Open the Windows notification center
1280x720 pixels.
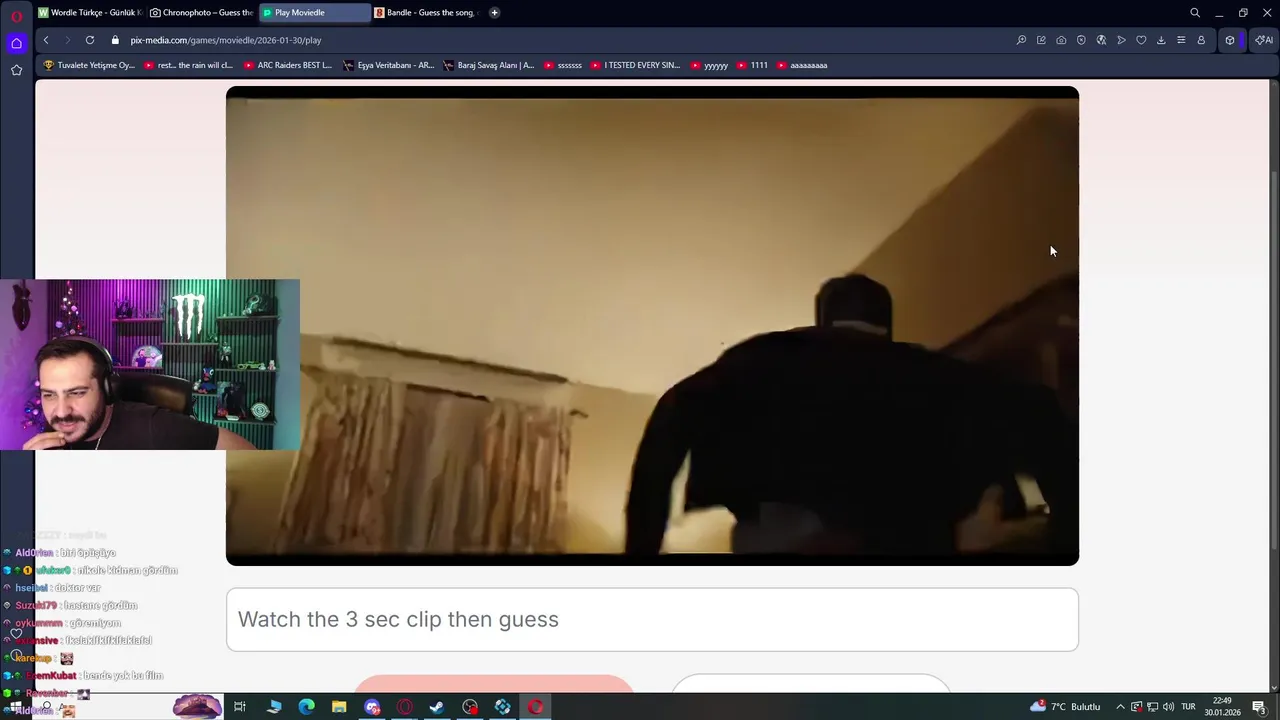(1259, 707)
